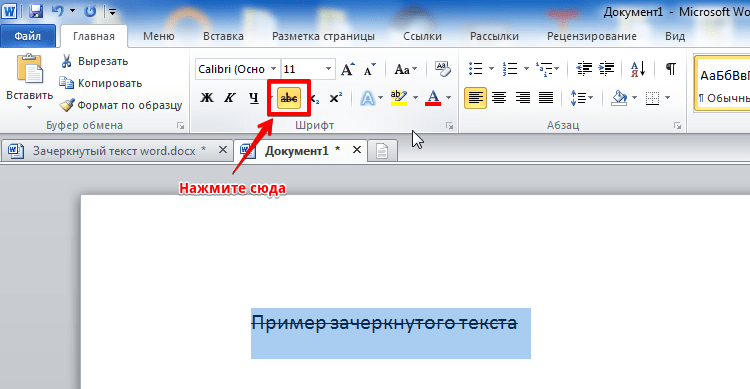The height and width of the screenshot is (389, 750).
Task: Toggle strikethrough abc button
Action: click(x=289, y=98)
